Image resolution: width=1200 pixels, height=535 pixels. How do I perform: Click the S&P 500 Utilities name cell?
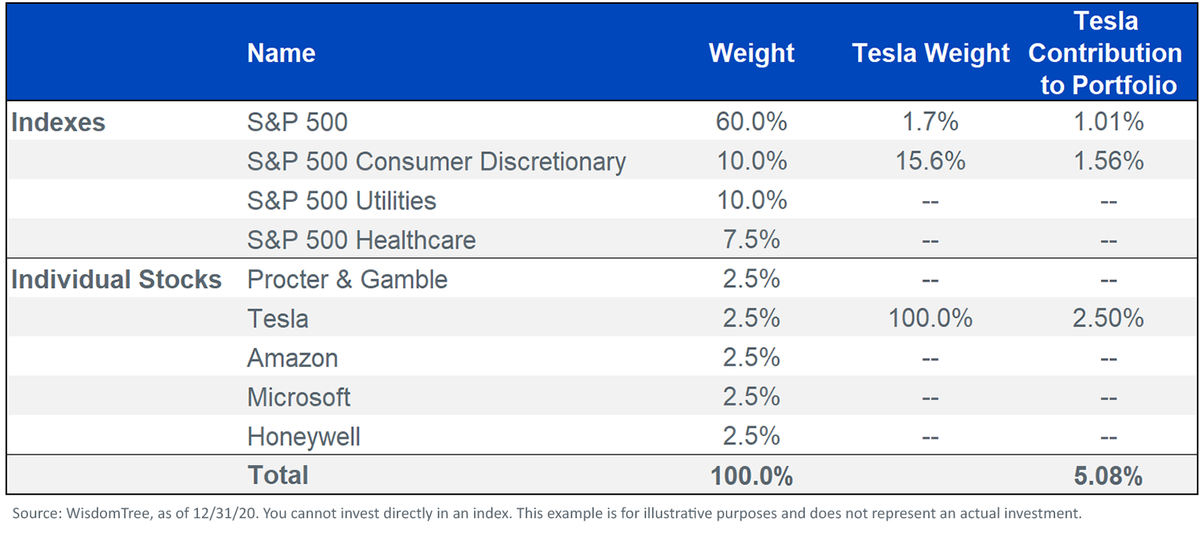click(342, 201)
